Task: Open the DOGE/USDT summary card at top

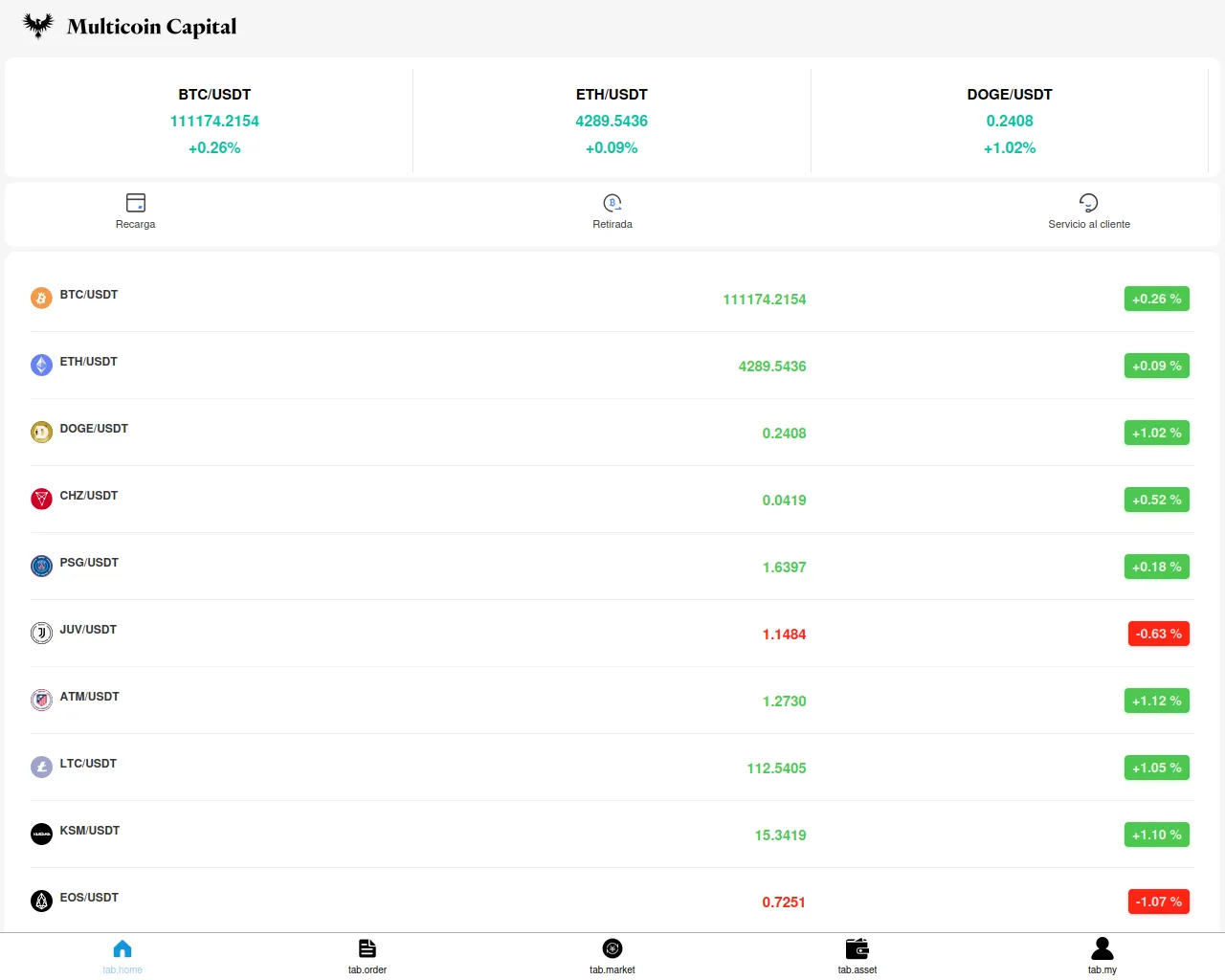Action: click(1010, 121)
